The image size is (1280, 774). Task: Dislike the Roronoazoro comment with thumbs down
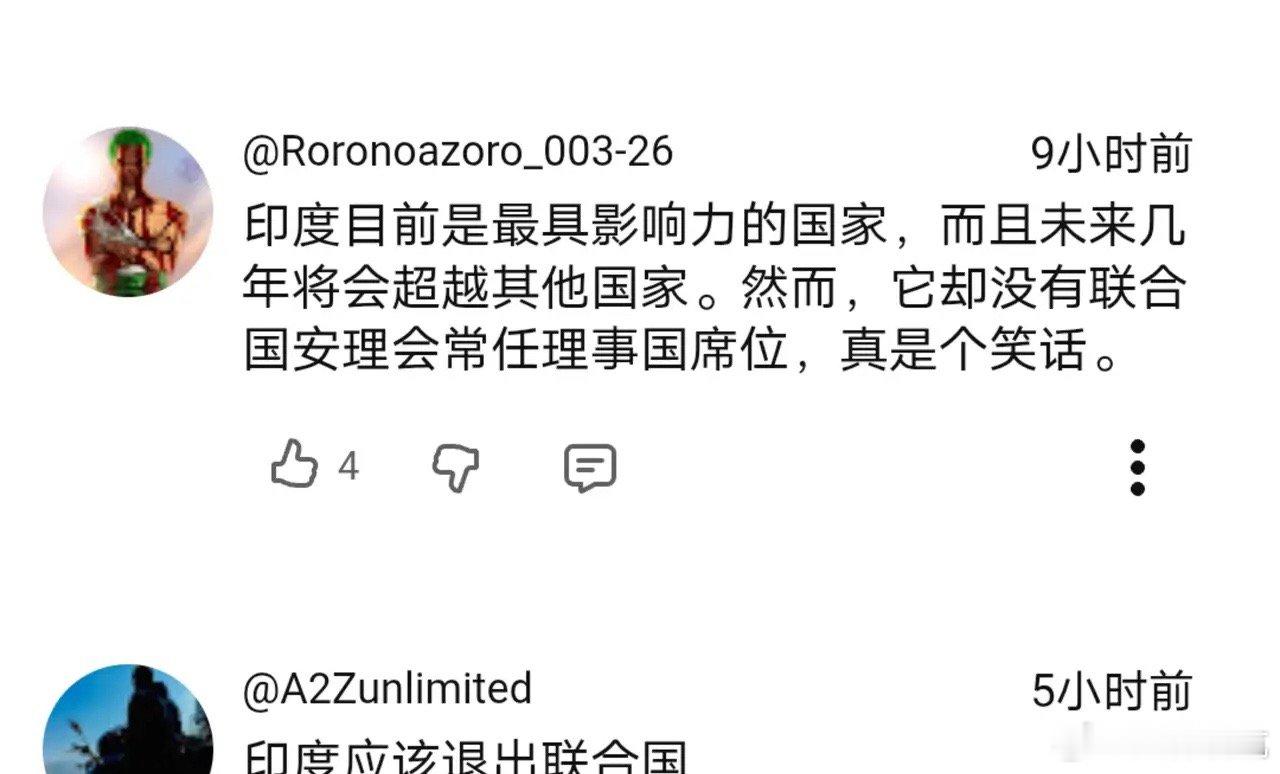[x=456, y=467]
